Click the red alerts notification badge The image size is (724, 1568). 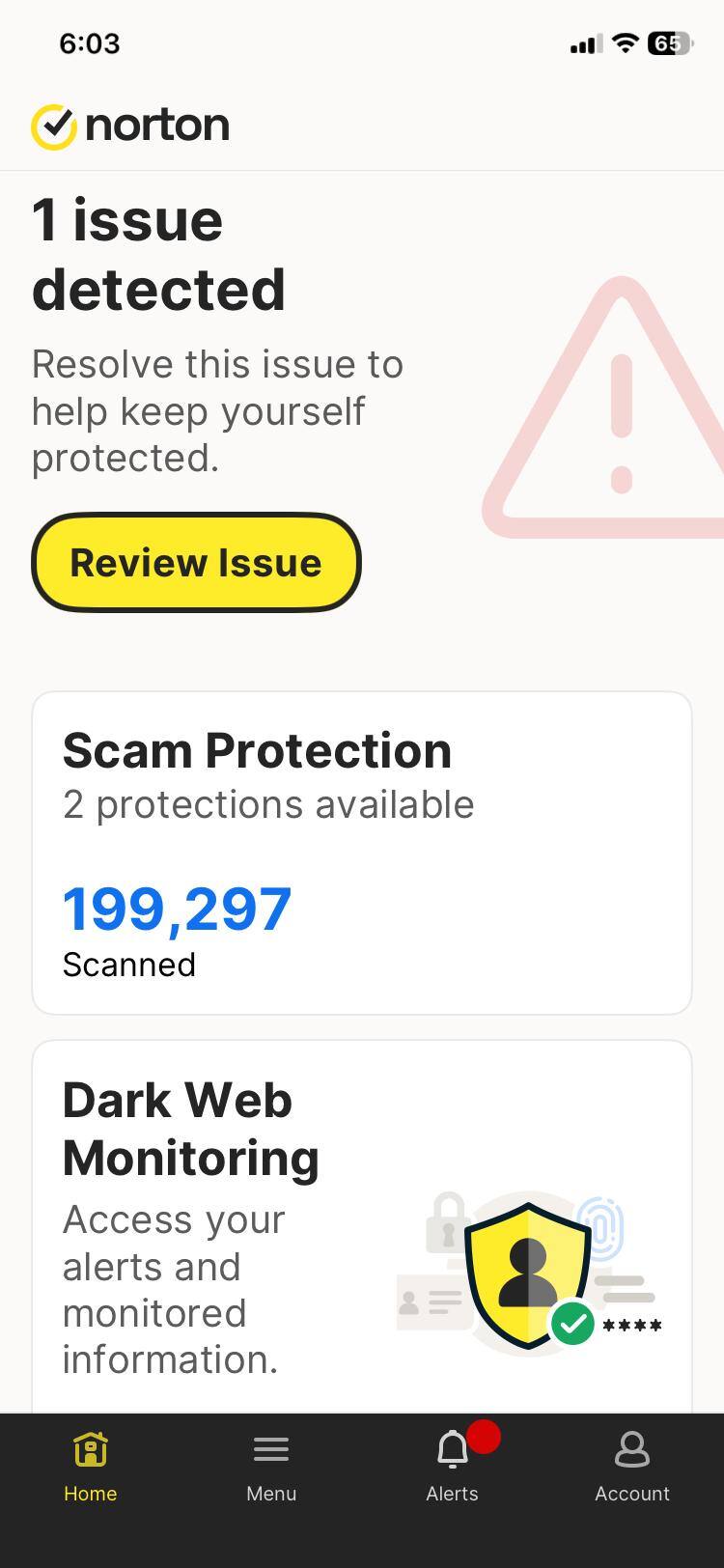coord(484,1436)
